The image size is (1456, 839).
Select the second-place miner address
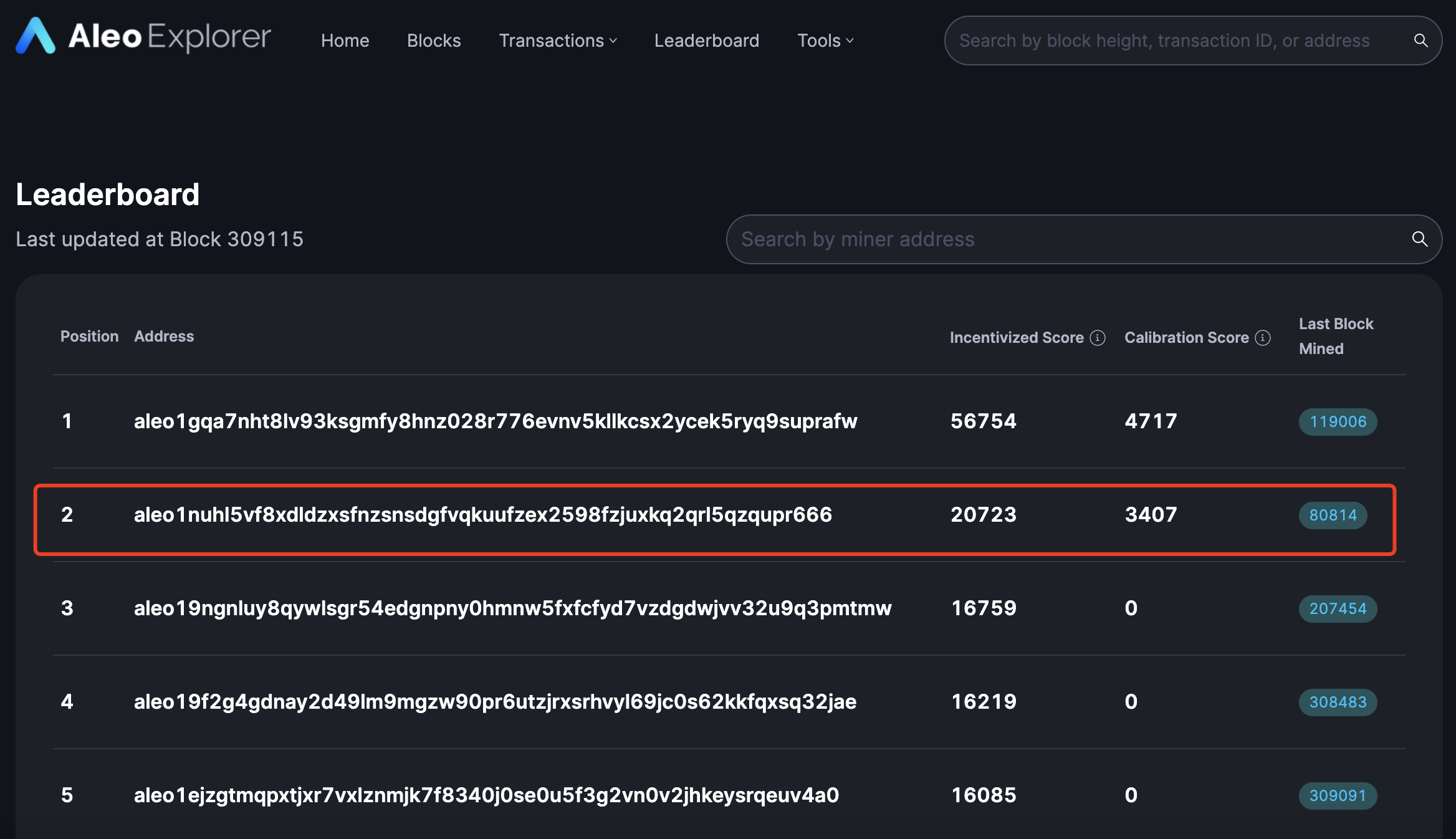click(x=483, y=515)
